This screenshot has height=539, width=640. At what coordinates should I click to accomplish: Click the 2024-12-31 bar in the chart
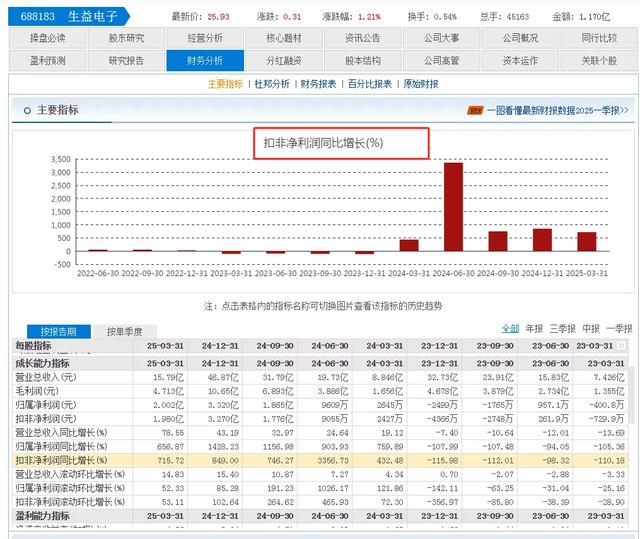[542, 240]
